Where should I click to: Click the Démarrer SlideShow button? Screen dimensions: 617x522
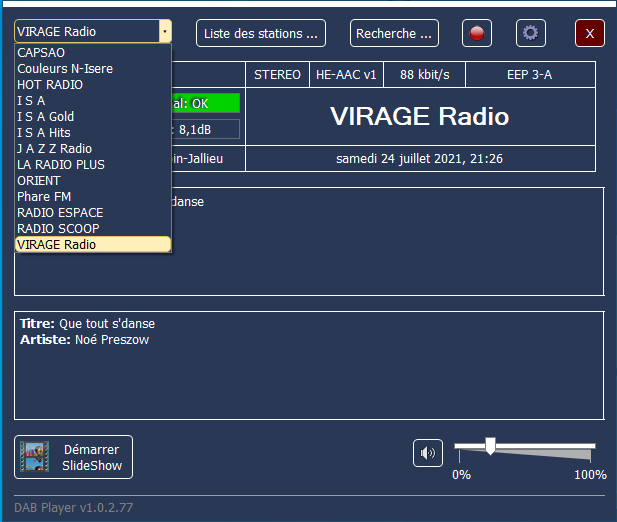click(x=74, y=457)
